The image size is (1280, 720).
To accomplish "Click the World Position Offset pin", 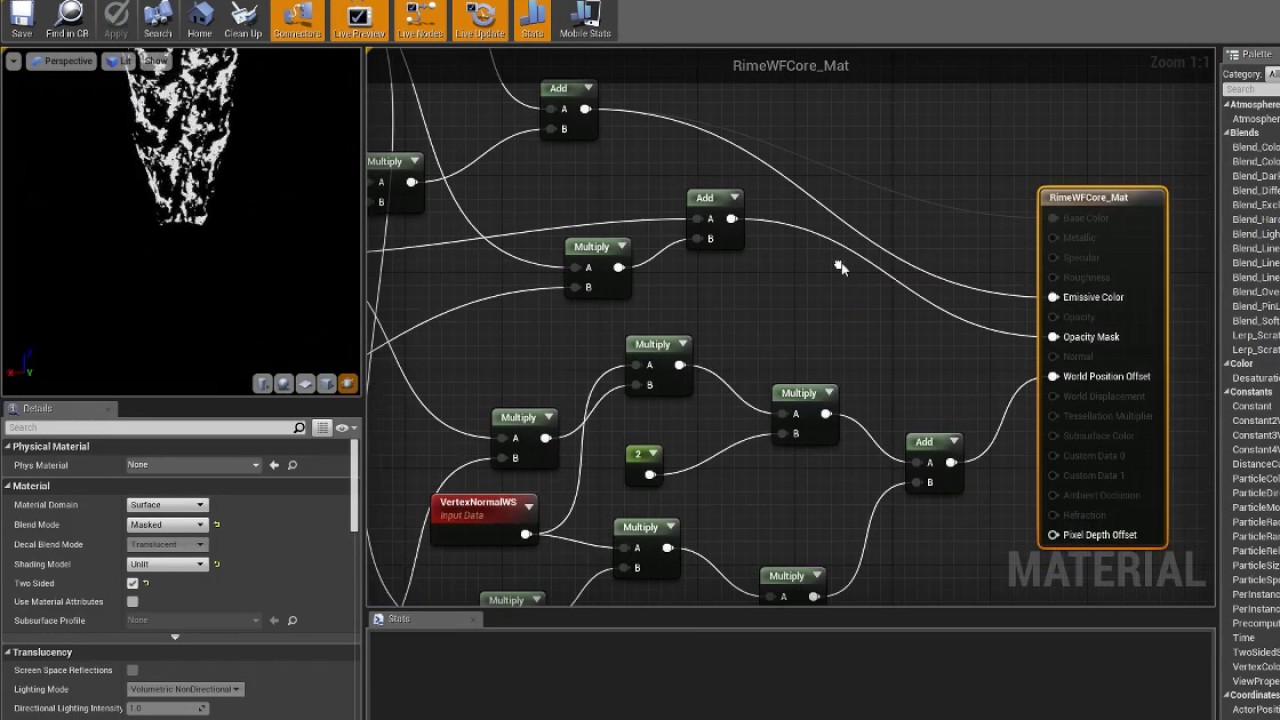I will click(x=1053, y=376).
